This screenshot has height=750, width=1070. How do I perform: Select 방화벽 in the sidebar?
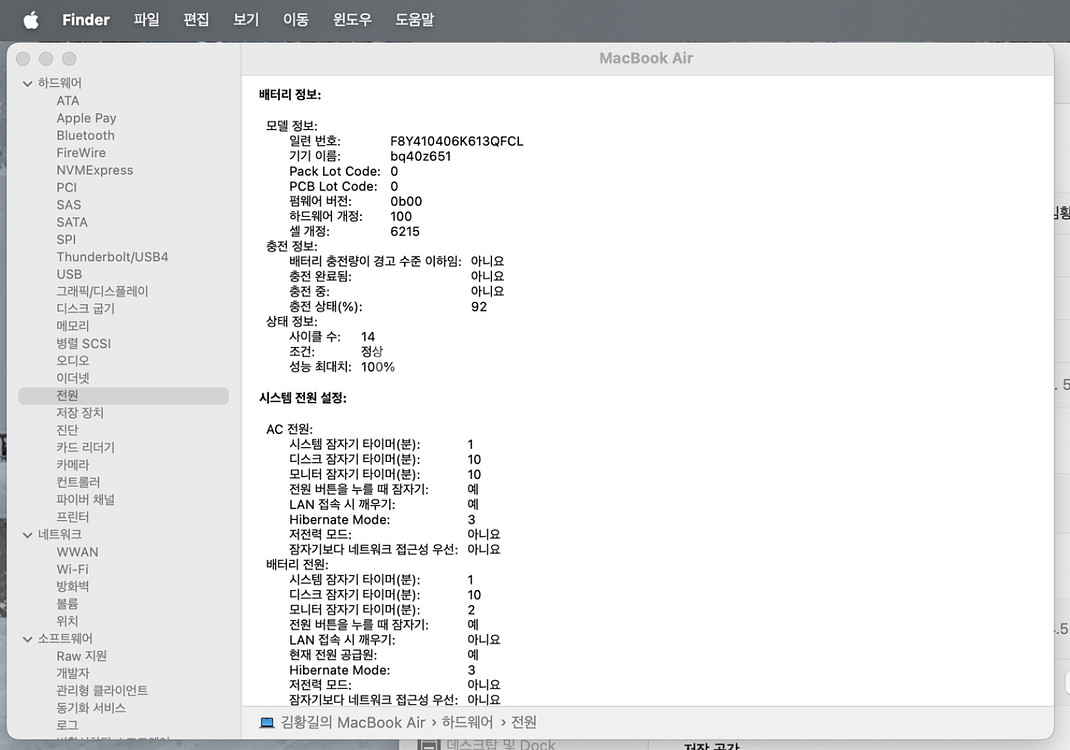coord(72,586)
